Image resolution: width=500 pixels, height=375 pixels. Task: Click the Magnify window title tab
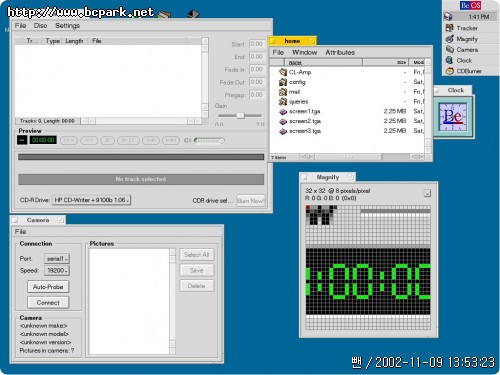click(x=328, y=177)
